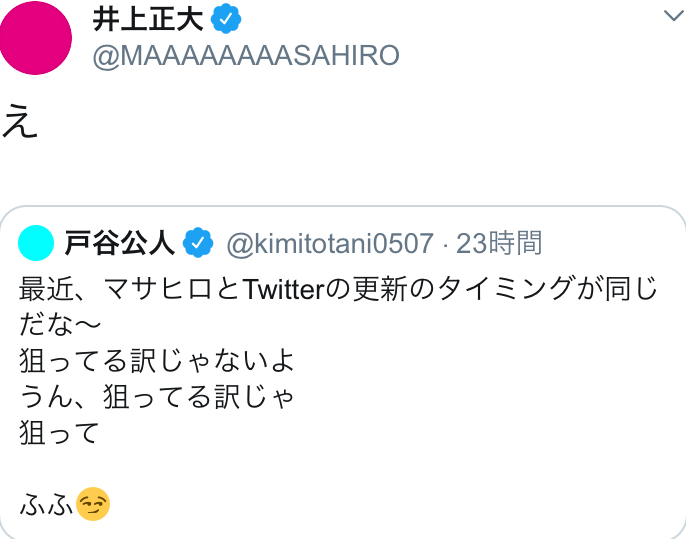Click the pink profile avatar of 井上正大
The width and height of the screenshot is (686, 539).
35,38
